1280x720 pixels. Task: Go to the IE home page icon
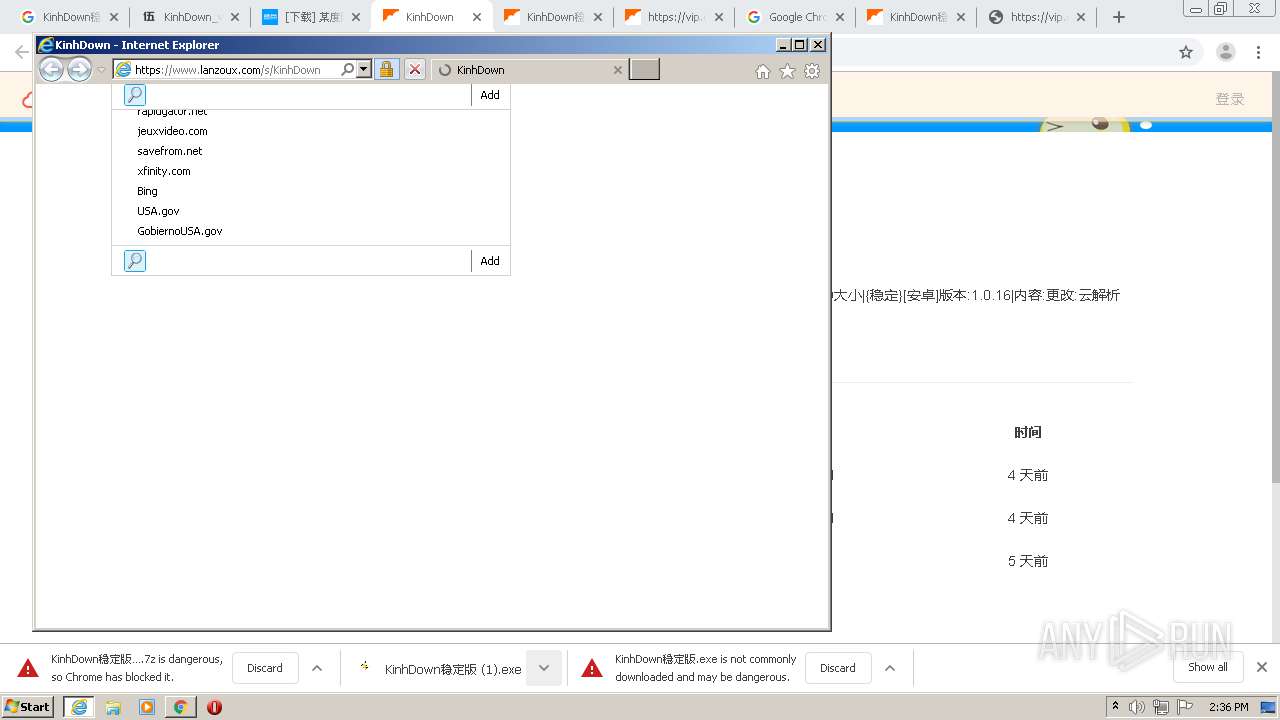pos(763,71)
